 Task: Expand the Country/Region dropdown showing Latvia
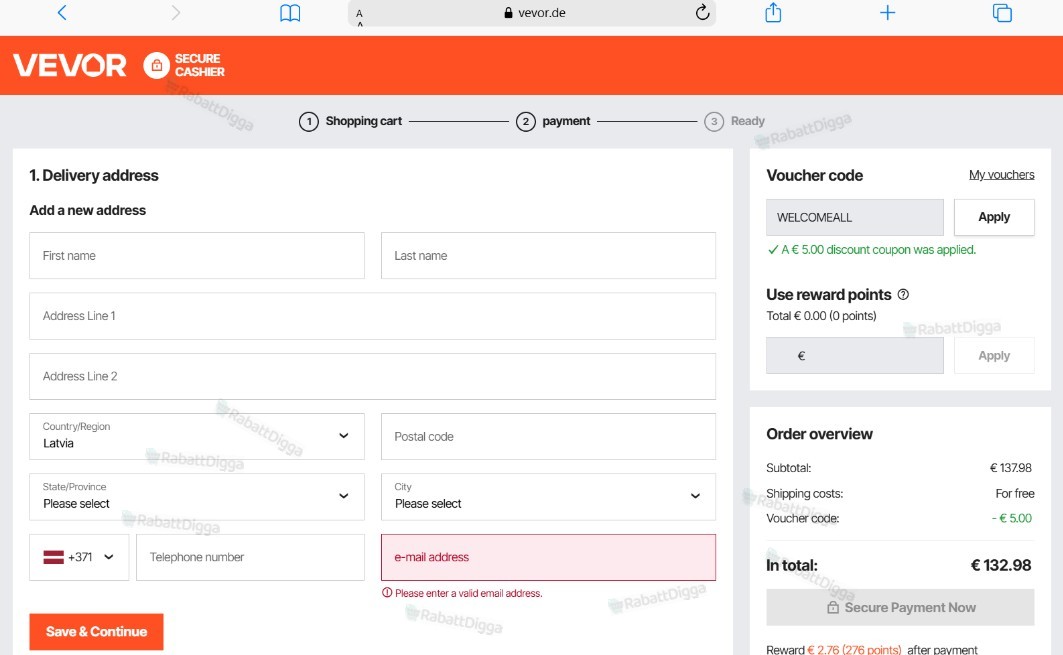(x=197, y=436)
